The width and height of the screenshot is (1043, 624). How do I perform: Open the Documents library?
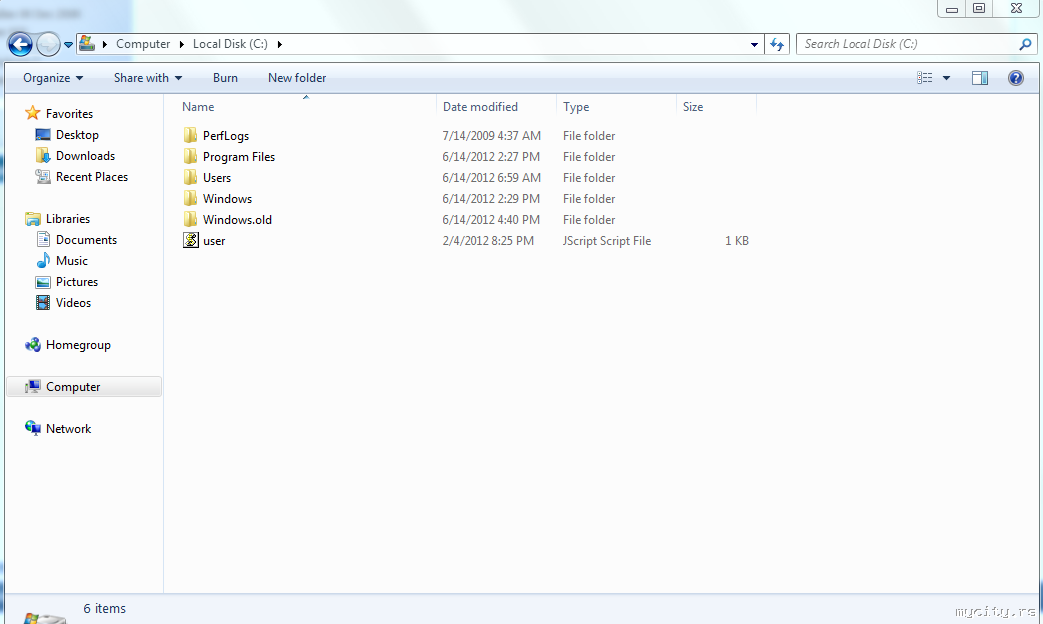point(86,240)
